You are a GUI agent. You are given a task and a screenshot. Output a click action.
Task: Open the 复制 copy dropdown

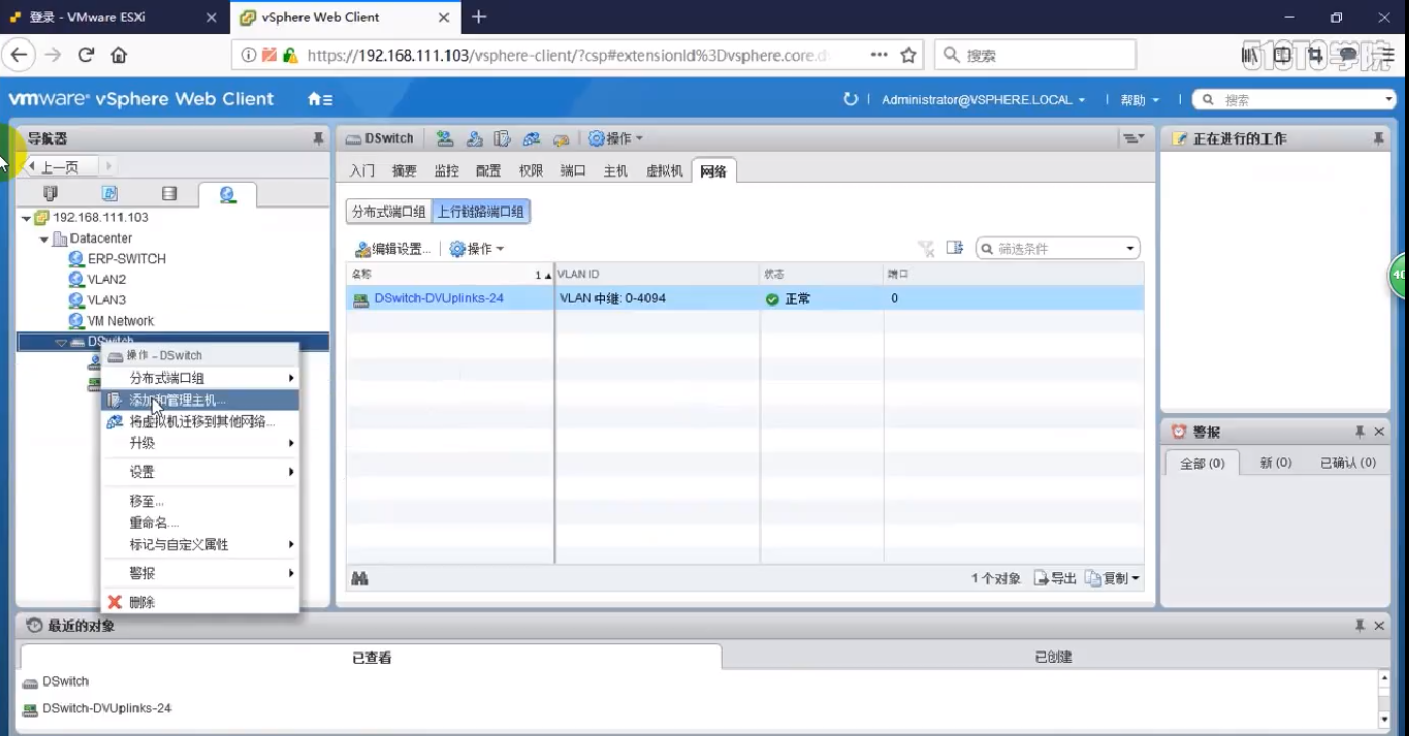coord(1112,578)
